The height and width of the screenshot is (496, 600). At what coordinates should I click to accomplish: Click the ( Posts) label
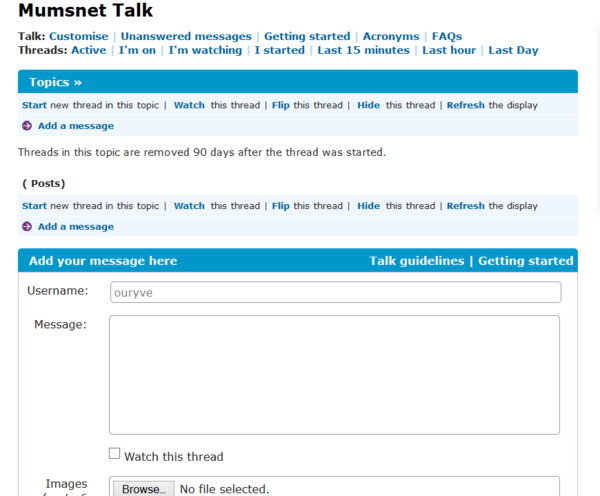44,184
